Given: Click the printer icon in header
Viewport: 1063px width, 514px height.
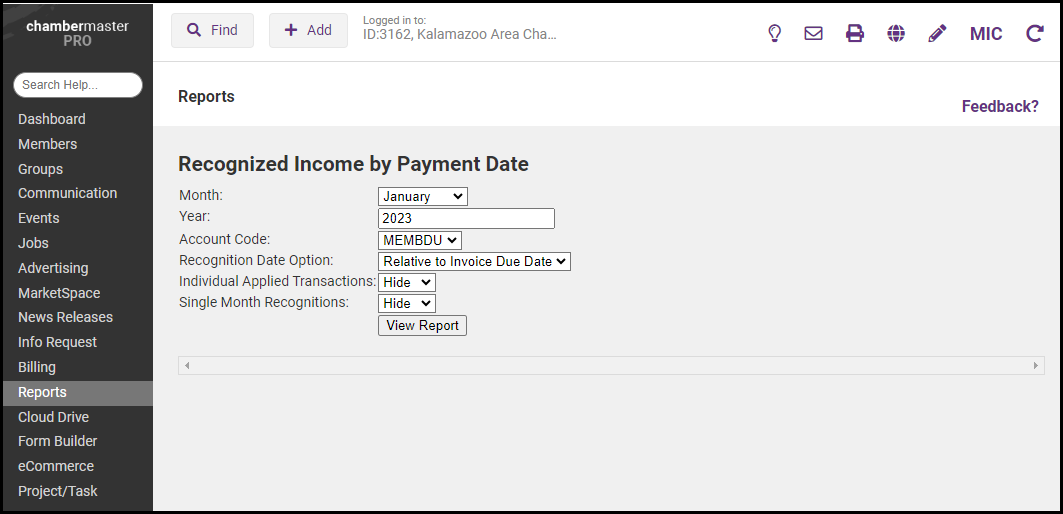Looking at the screenshot, I should (855, 33).
